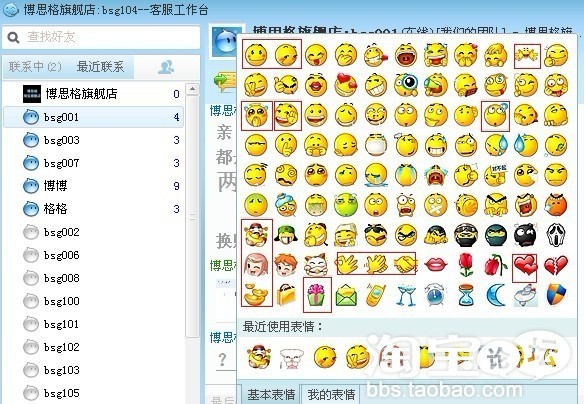
Task: Insert the clapping hands emoticon
Action: pos(376,265)
